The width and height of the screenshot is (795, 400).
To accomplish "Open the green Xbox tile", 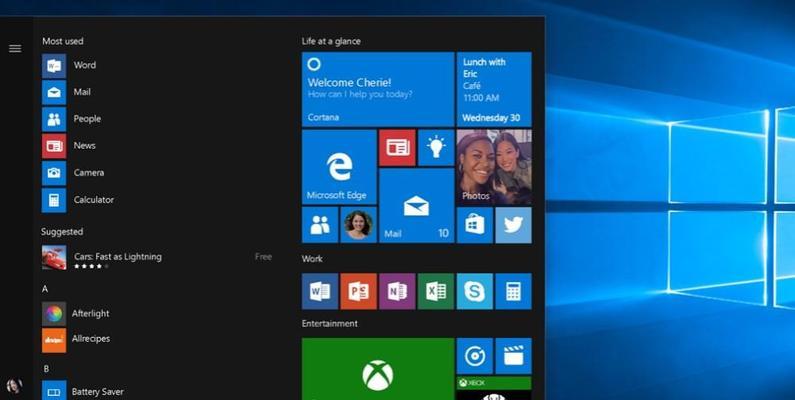I will [378, 369].
